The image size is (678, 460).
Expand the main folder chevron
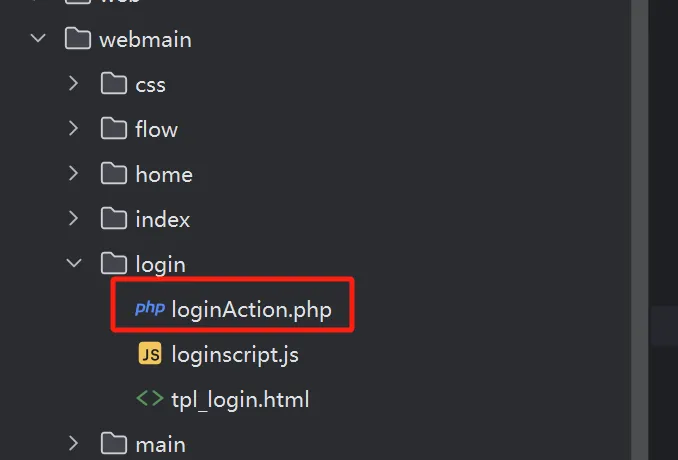[x=74, y=444]
